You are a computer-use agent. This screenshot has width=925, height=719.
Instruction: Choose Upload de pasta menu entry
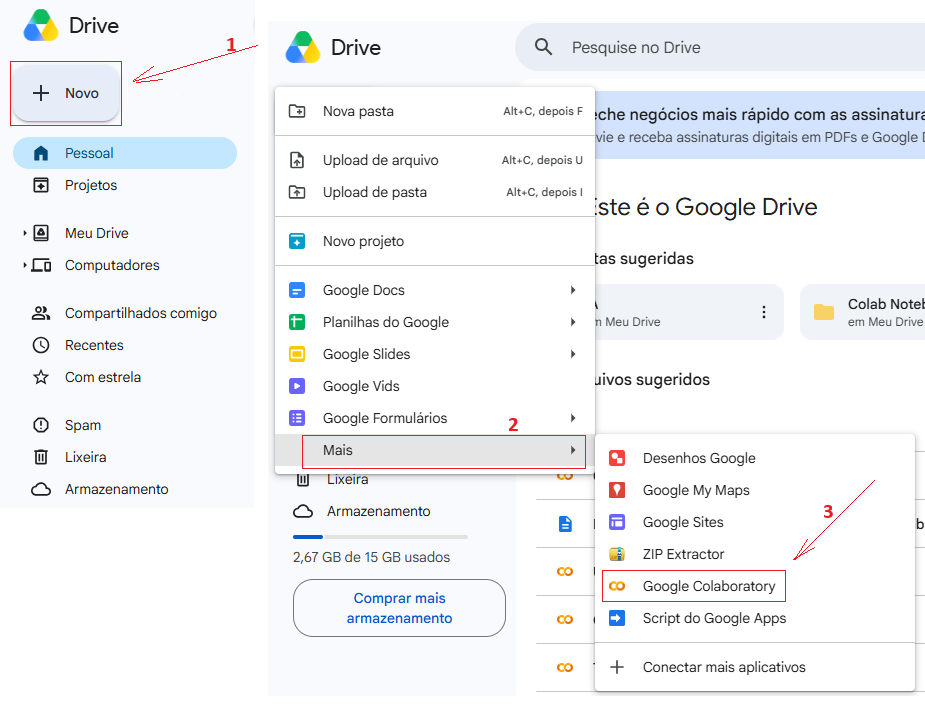[x=435, y=192]
